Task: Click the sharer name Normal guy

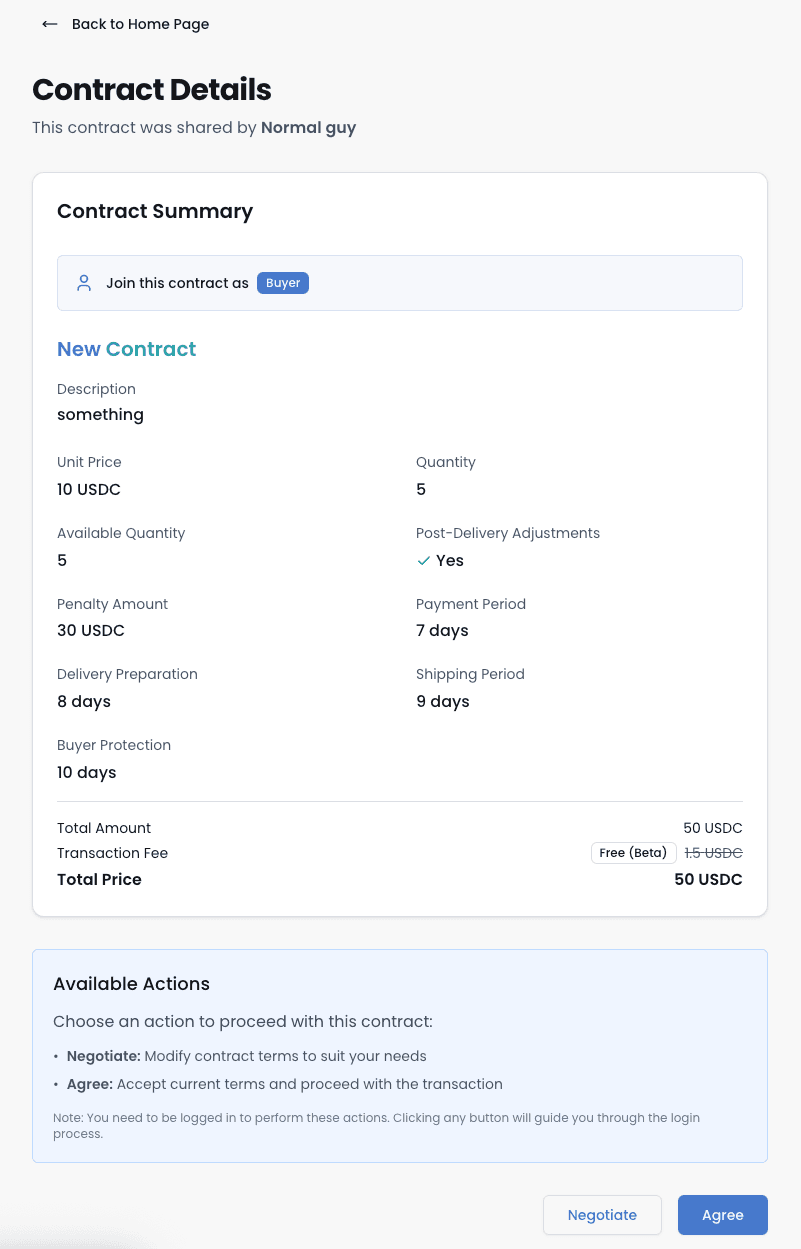Action: [x=308, y=127]
